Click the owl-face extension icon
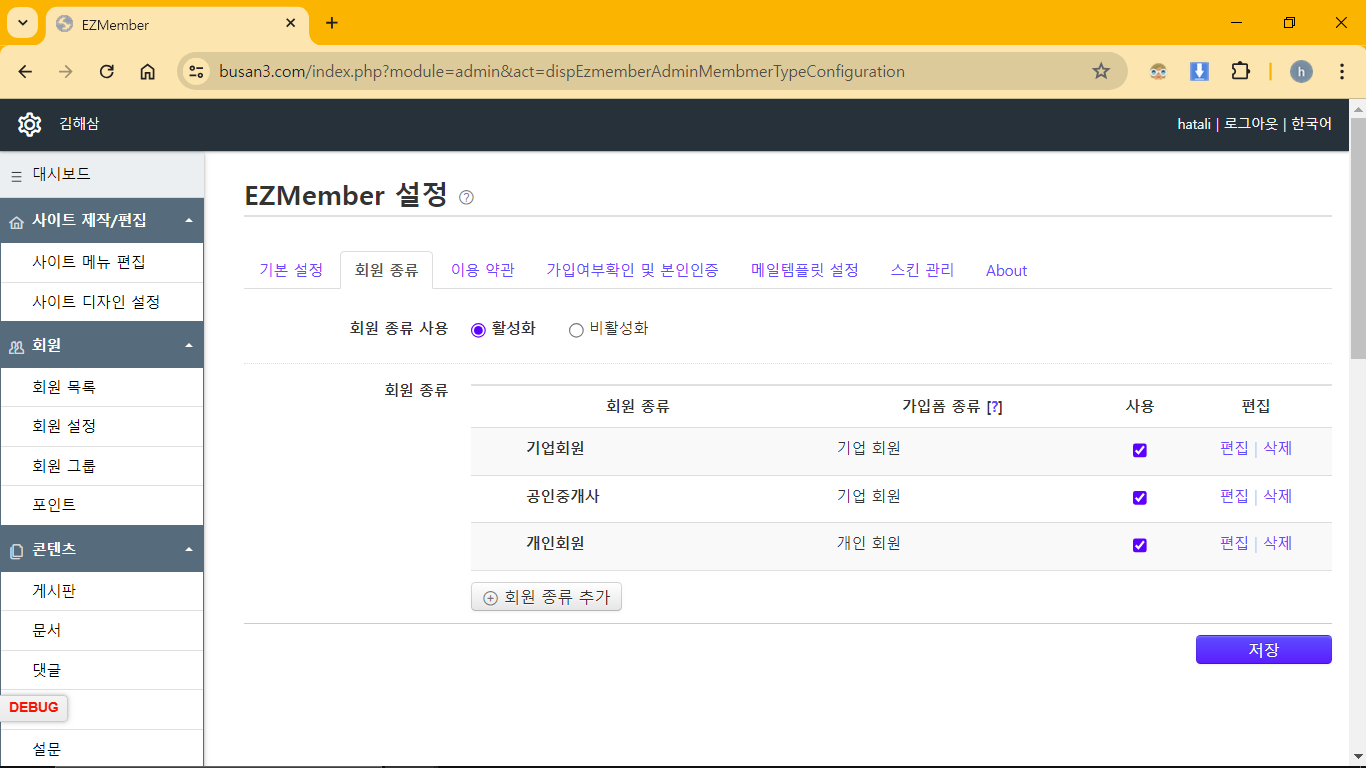 coord(1158,71)
